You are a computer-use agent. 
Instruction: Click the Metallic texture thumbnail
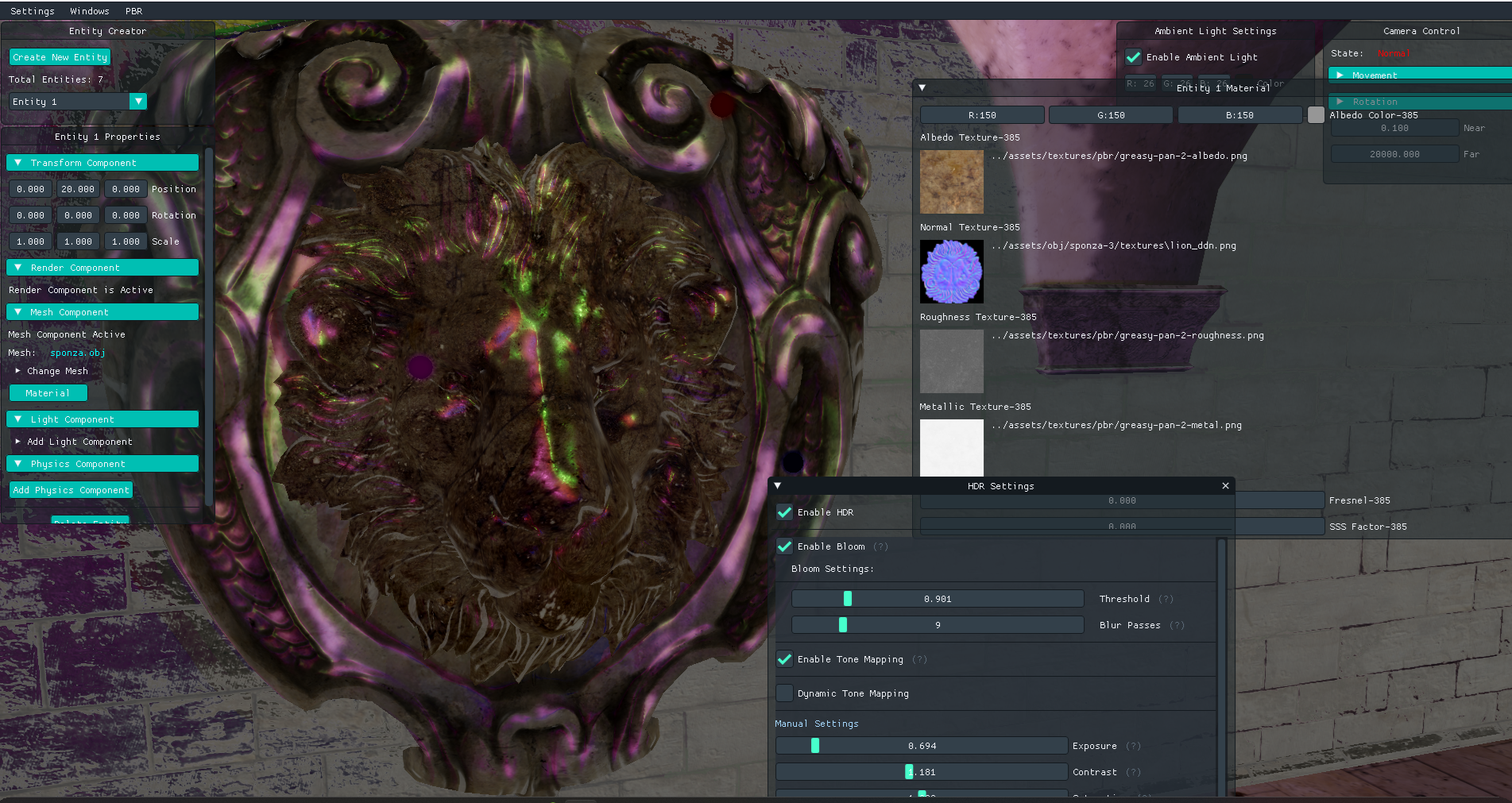click(952, 448)
